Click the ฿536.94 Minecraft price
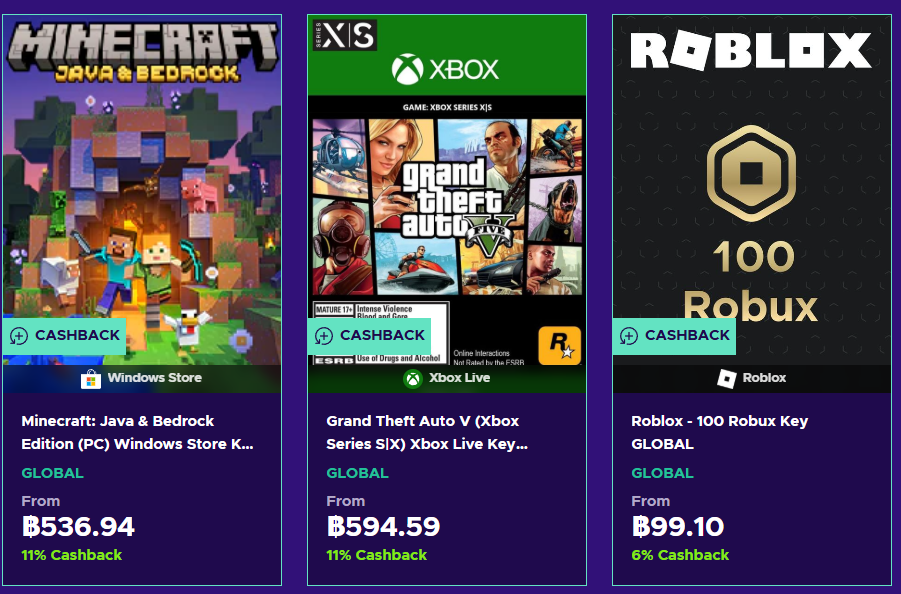 [78, 527]
